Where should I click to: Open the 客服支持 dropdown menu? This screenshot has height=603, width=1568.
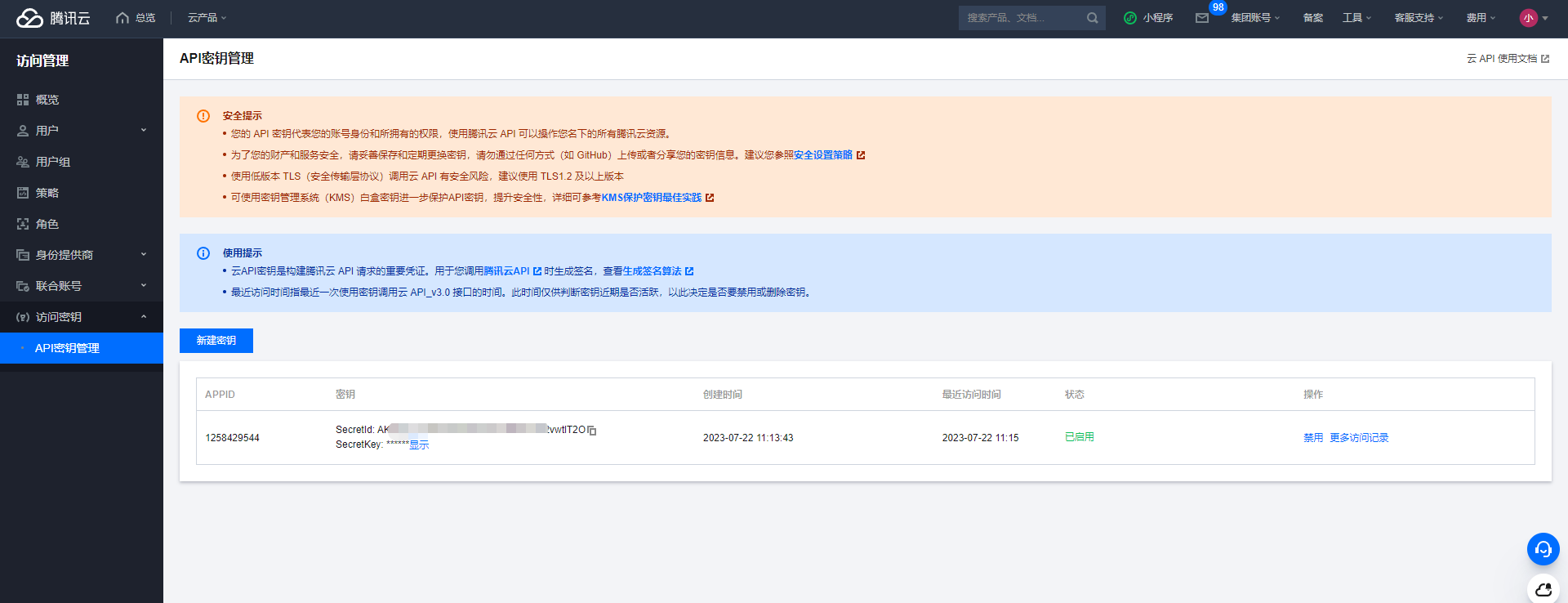(x=1419, y=18)
